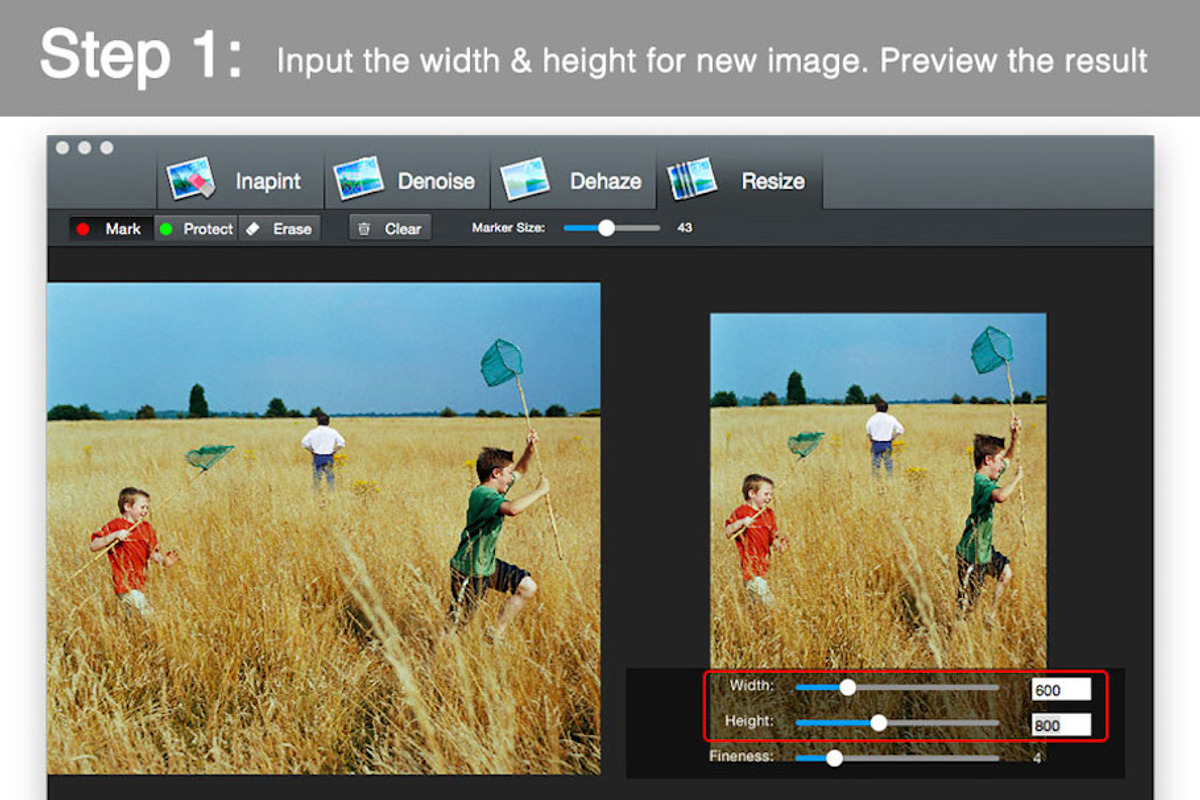Screen dimensions: 1200x800
Task: Click the window minimize dot
Action: click(x=84, y=148)
